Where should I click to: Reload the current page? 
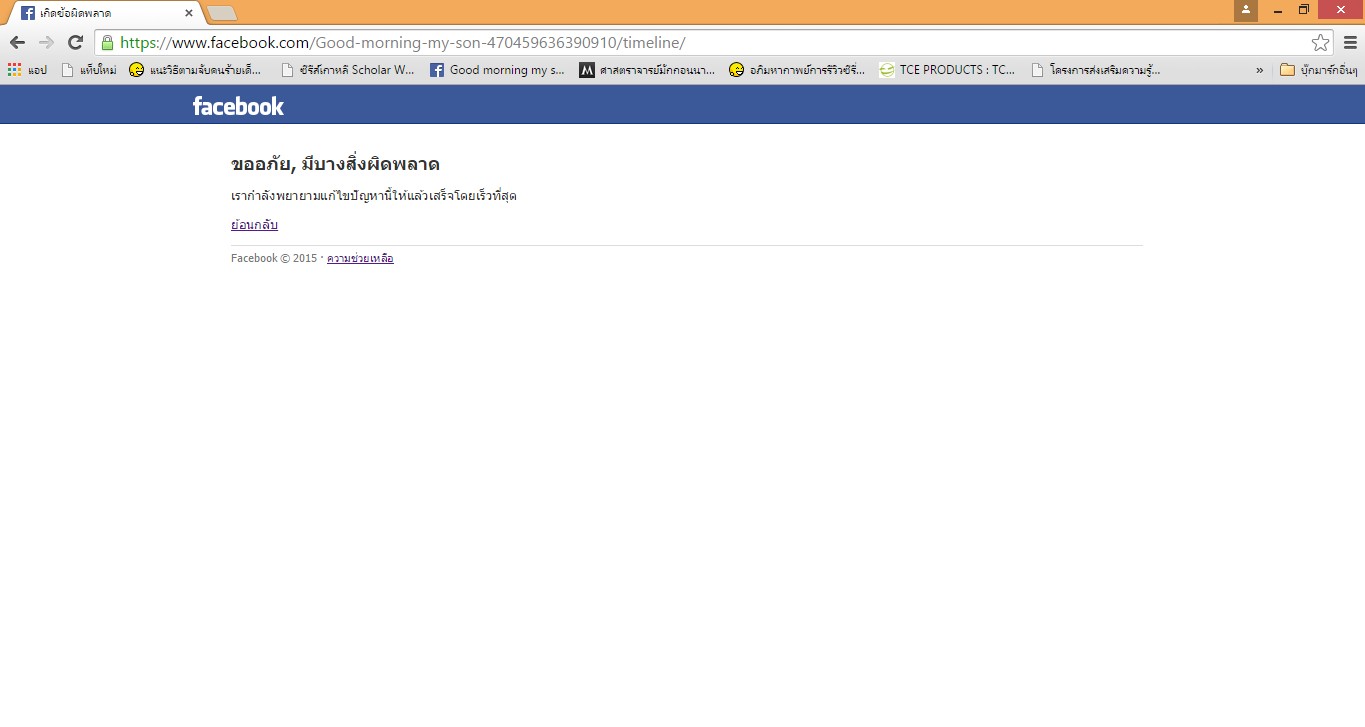[75, 42]
